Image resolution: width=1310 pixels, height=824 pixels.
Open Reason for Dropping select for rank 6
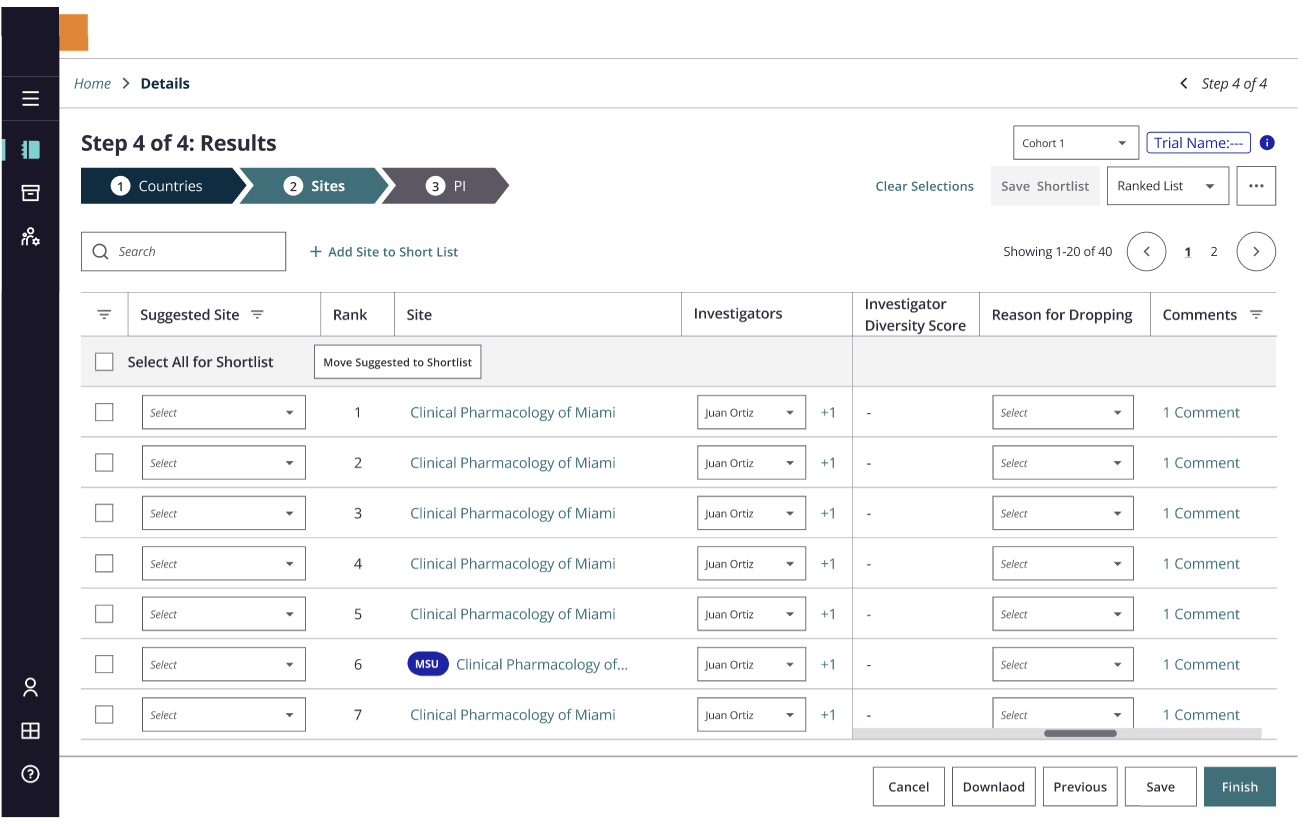[x=1063, y=664]
